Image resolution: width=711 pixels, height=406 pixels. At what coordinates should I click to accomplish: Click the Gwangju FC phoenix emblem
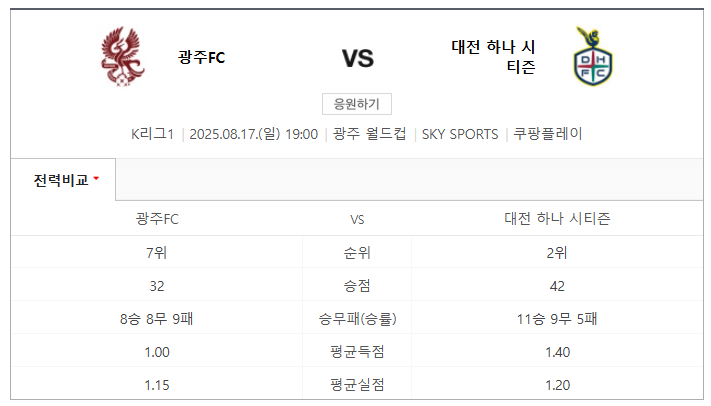point(123,57)
